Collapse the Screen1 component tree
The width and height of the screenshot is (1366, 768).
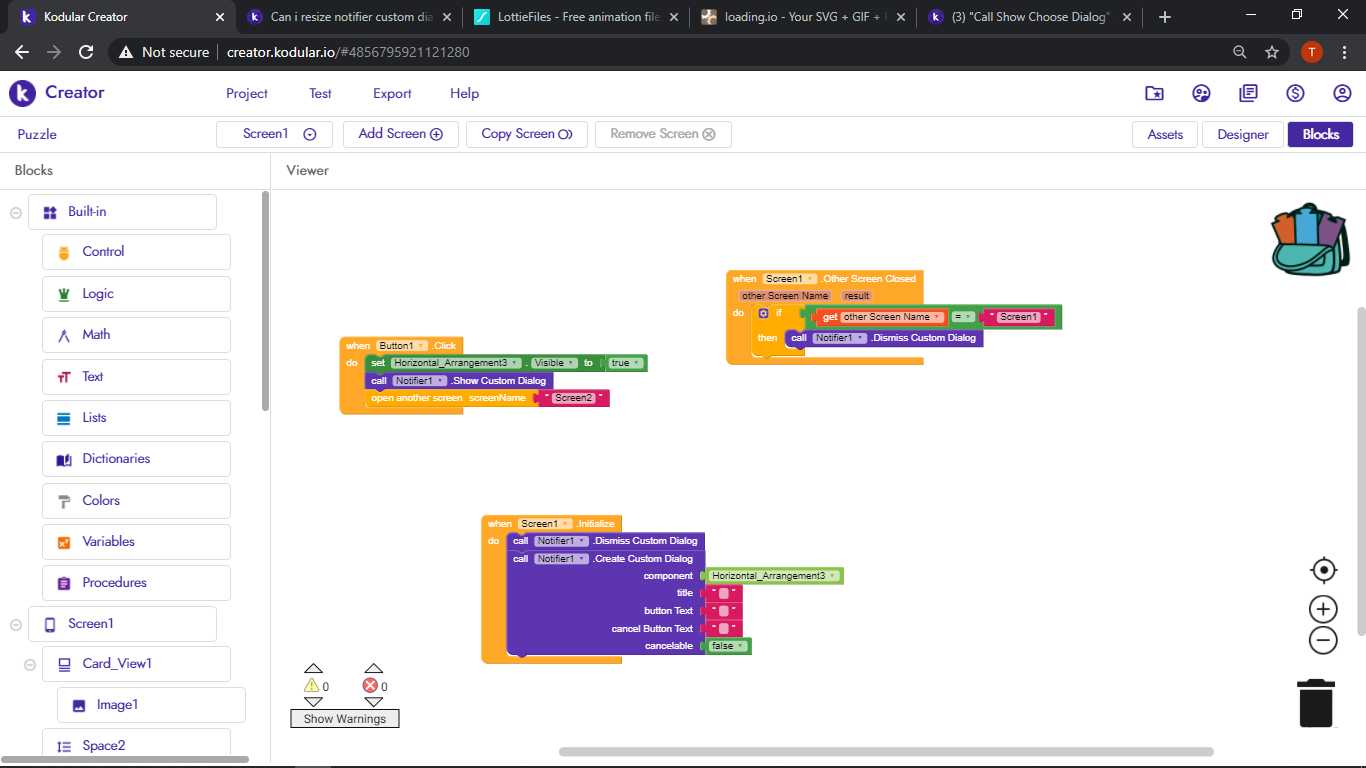[16, 624]
